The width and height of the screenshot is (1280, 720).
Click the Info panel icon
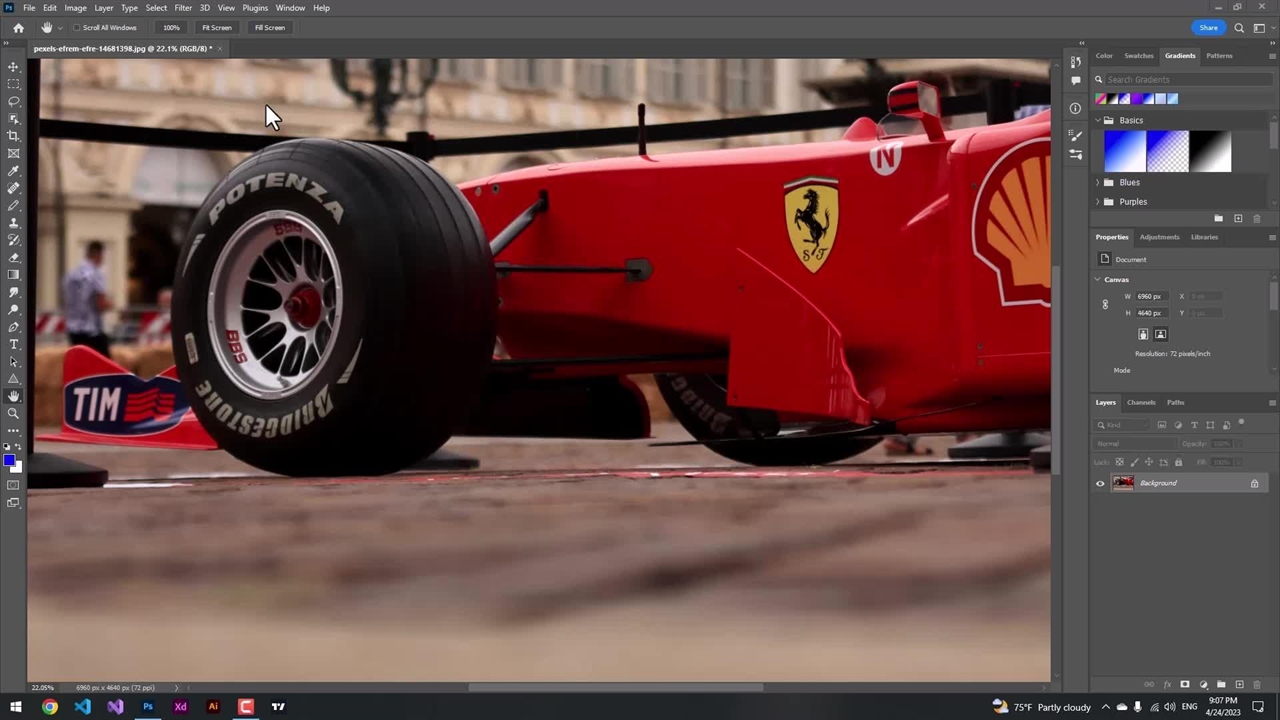(x=1075, y=108)
